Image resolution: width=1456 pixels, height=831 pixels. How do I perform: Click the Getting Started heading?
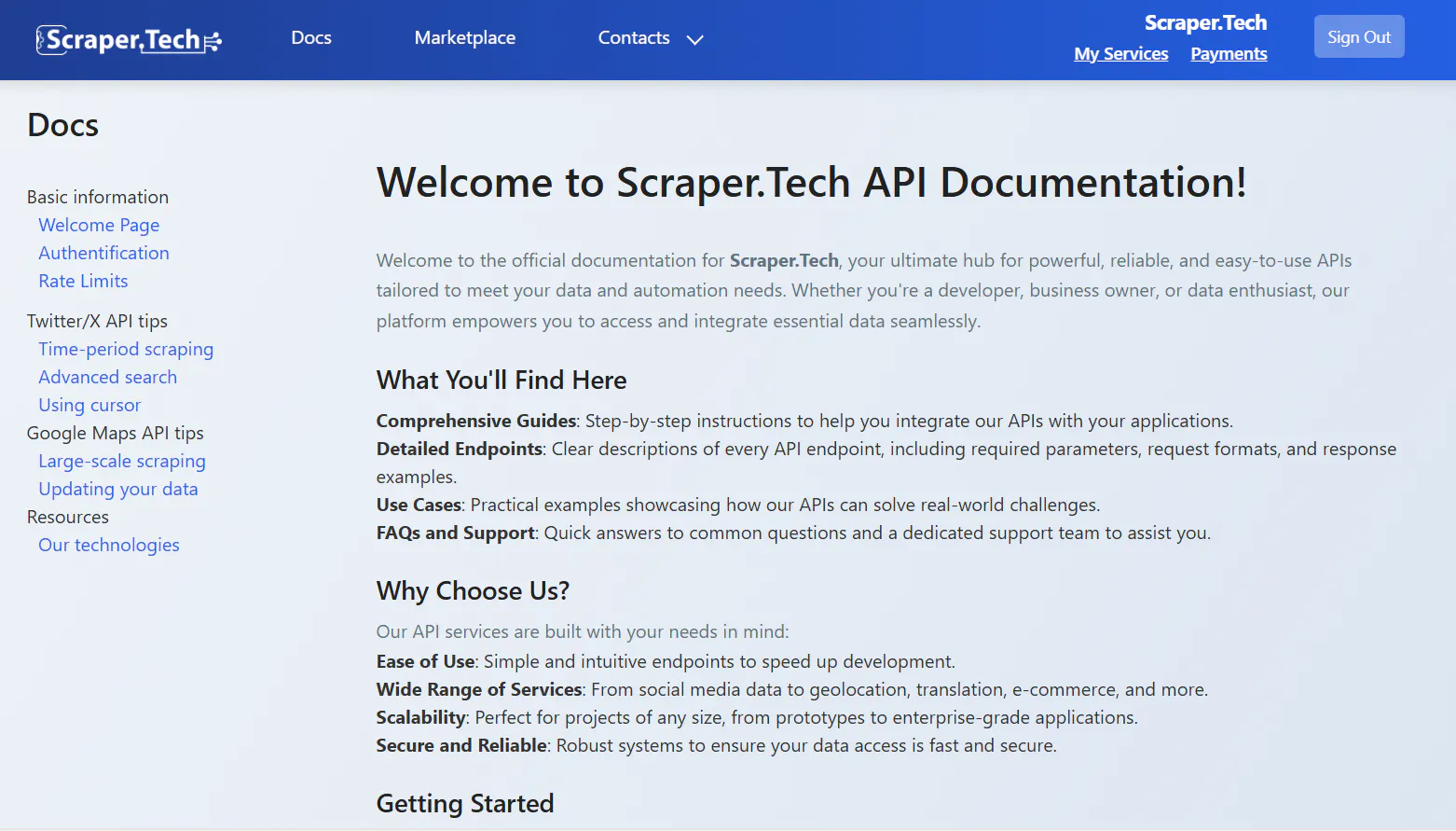(465, 803)
